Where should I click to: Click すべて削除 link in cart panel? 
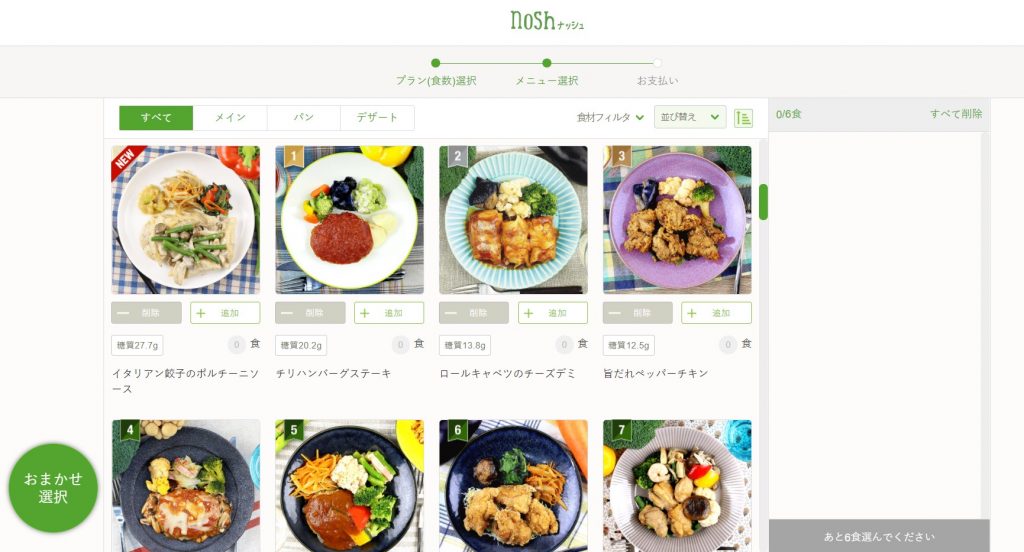coord(956,114)
